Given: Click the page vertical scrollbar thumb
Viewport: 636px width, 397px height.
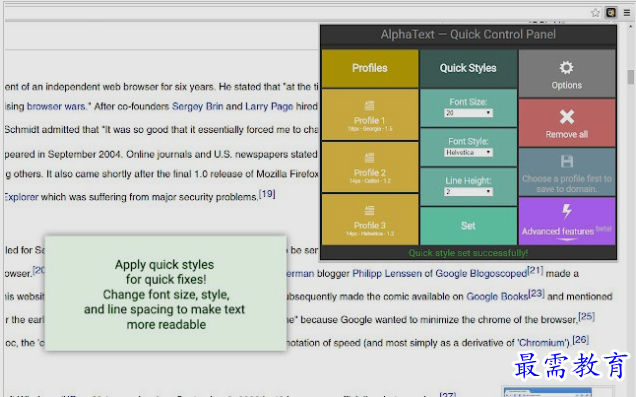Looking at the screenshot, I should (630, 77).
